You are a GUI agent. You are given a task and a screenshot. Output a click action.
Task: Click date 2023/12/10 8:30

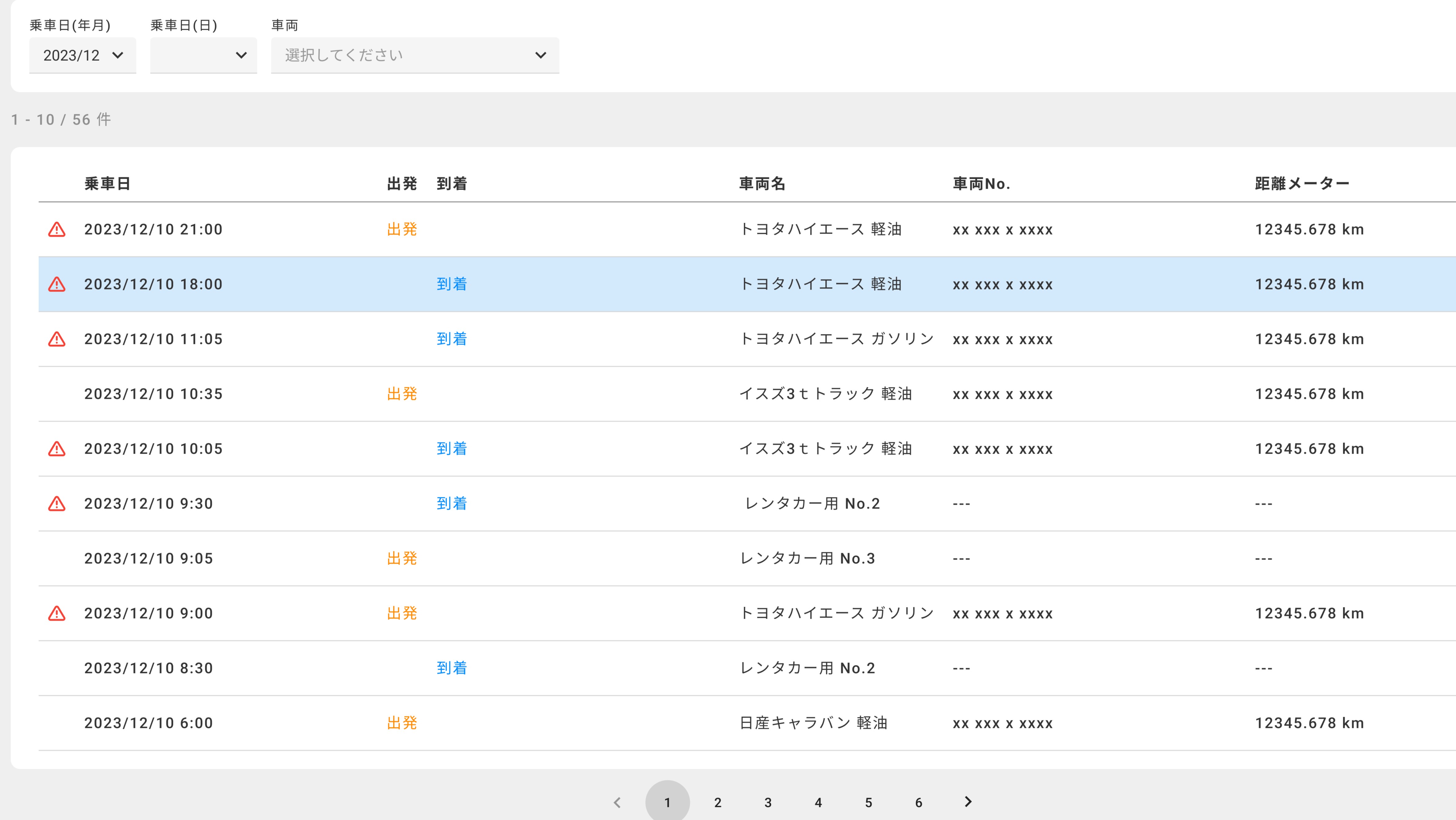[x=149, y=668]
